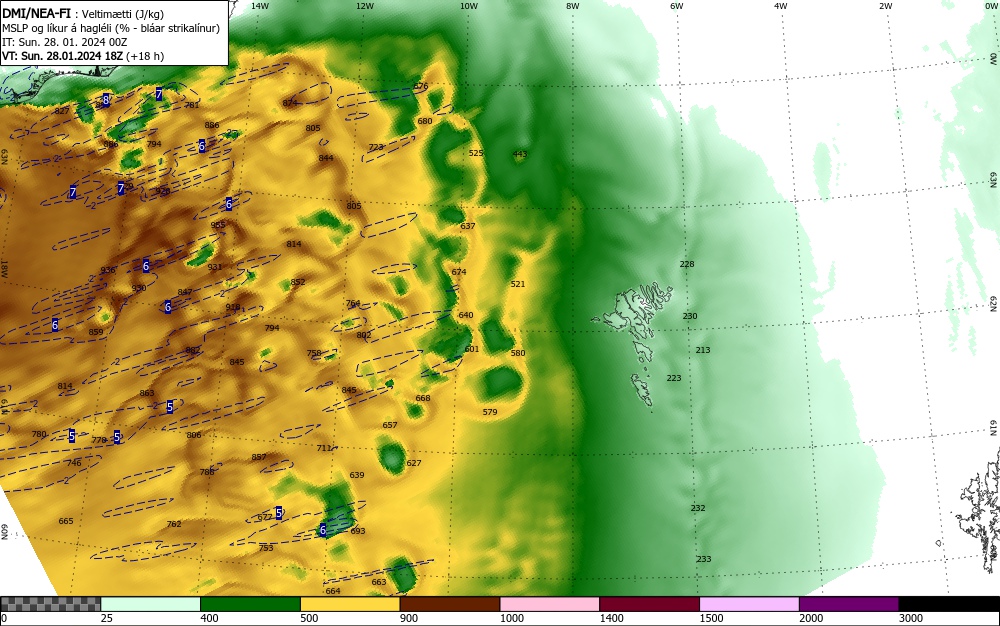This screenshot has width=1000, height=626.
Task: Click the map value '525'
Action: click(476, 153)
